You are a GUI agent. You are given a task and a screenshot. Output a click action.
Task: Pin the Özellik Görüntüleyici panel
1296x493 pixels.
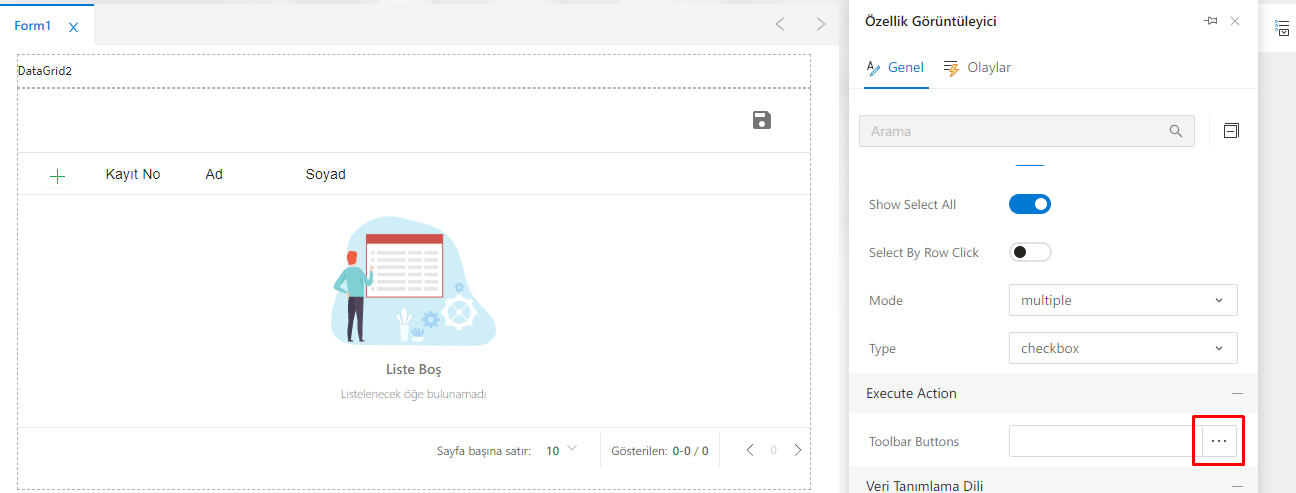pos(1210,21)
